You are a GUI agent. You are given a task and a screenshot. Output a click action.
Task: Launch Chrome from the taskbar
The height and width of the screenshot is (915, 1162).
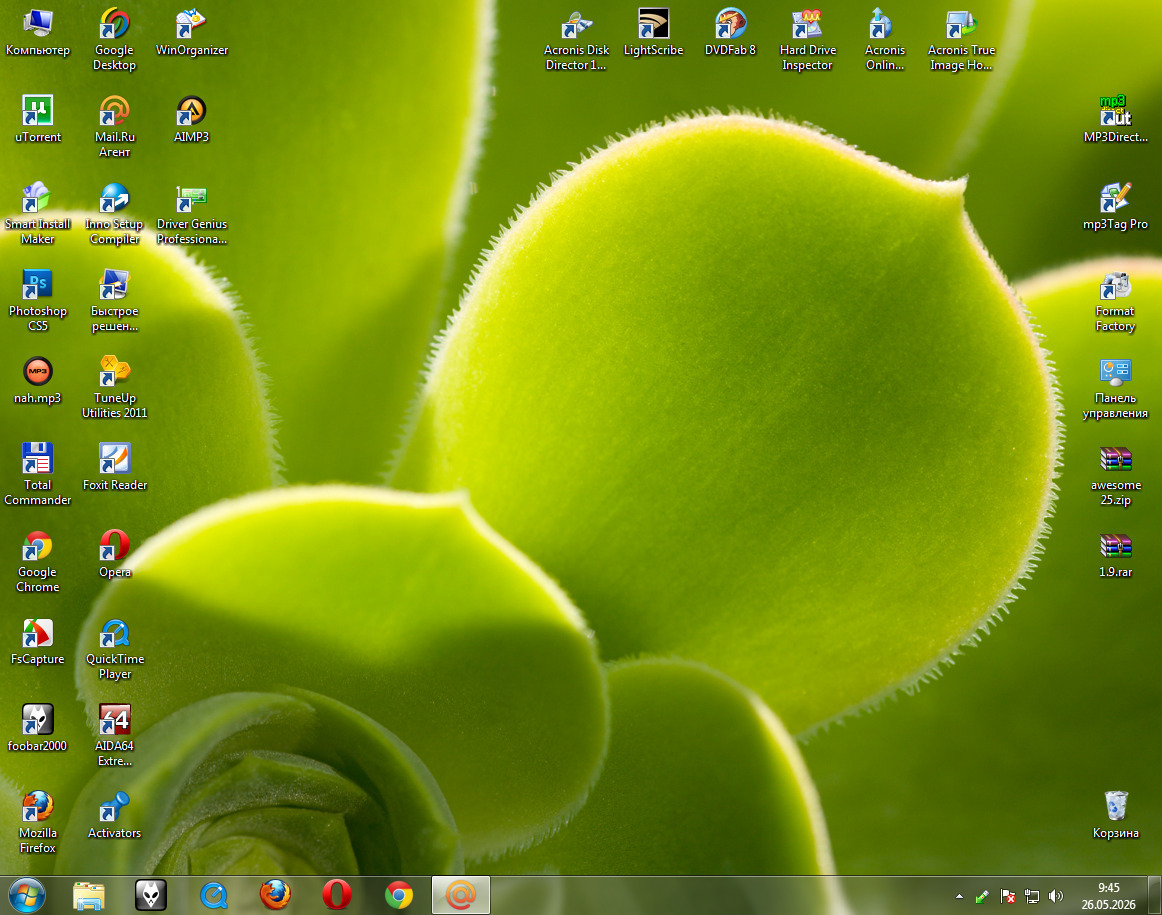[x=399, y=895]
